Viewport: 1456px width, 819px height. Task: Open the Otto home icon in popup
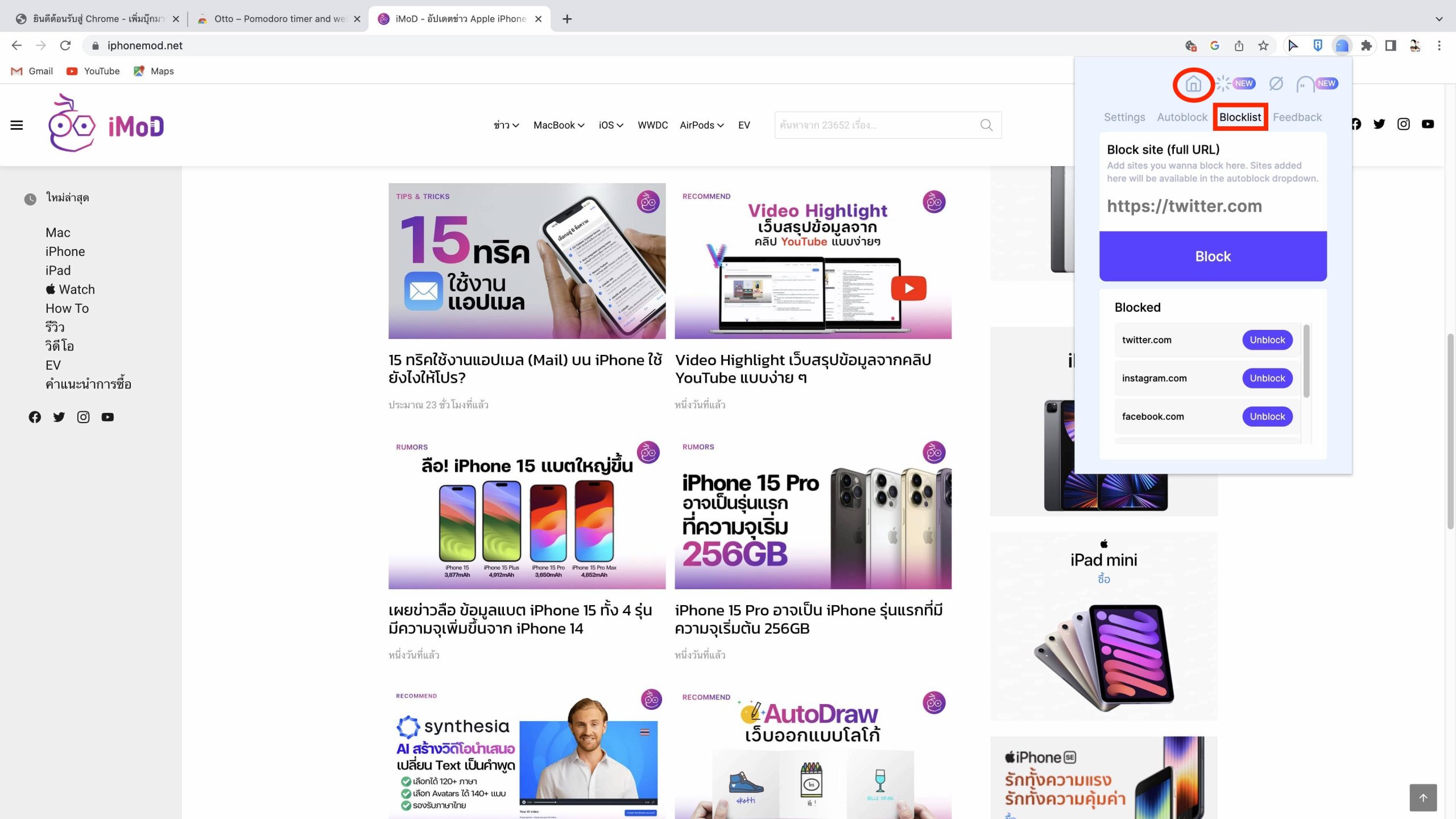1193,84
